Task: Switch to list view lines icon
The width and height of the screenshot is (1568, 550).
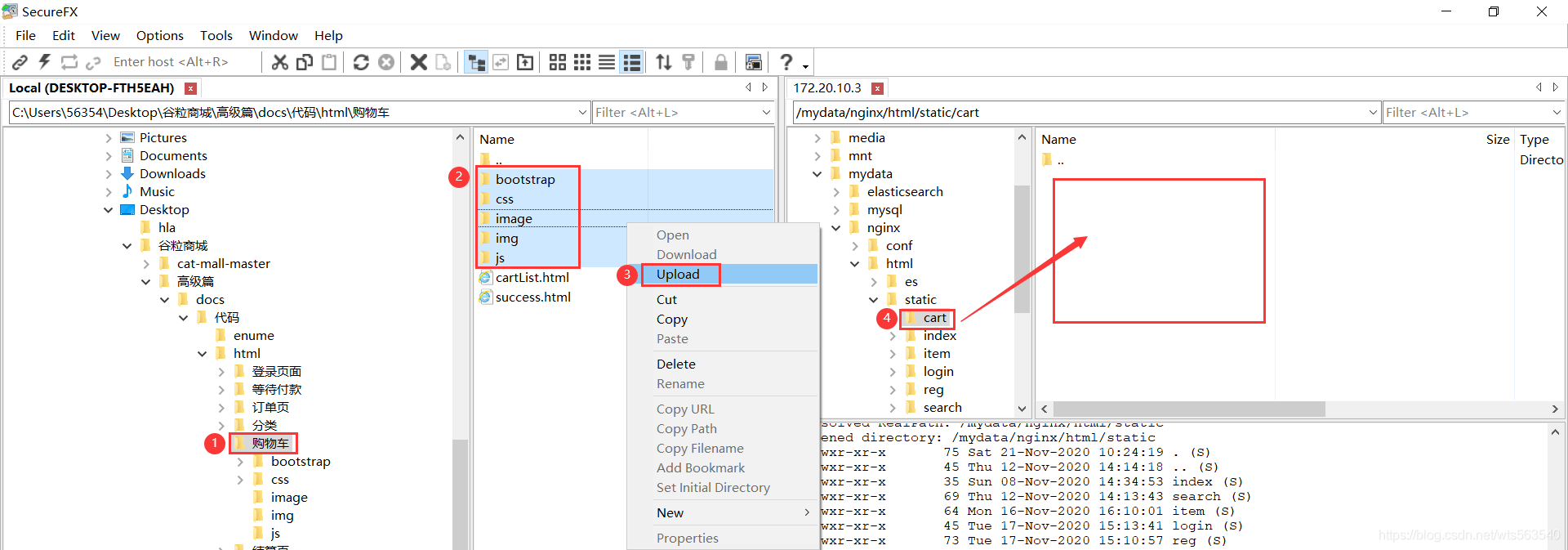Action: tap(607, 62)
